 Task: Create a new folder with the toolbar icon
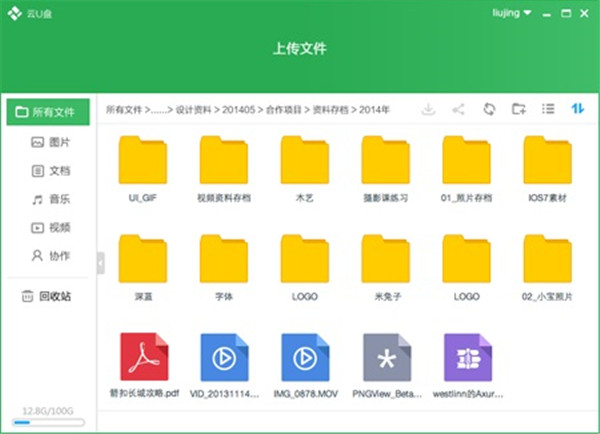coord(518,109)
